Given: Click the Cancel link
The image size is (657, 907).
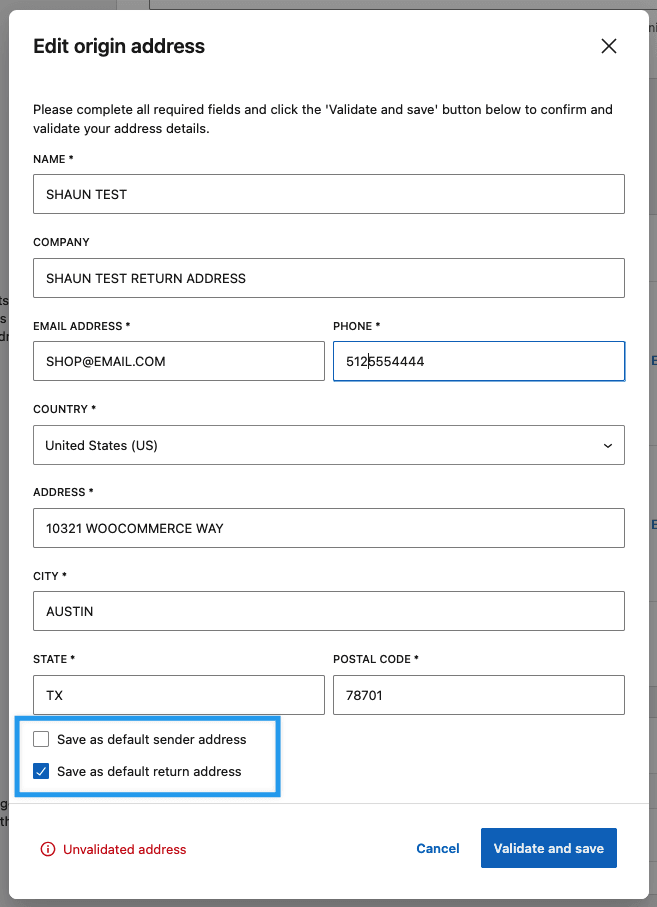Looking at the screenshot, I should coord(438,849).
